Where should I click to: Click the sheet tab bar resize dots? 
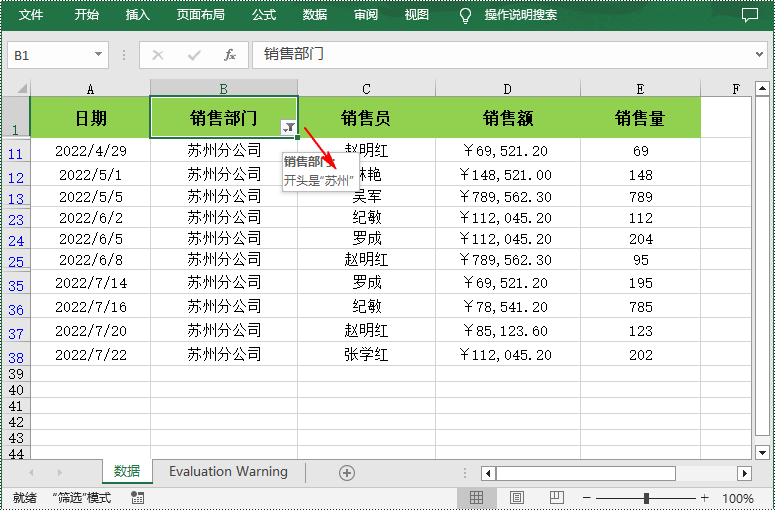point(465,473)
